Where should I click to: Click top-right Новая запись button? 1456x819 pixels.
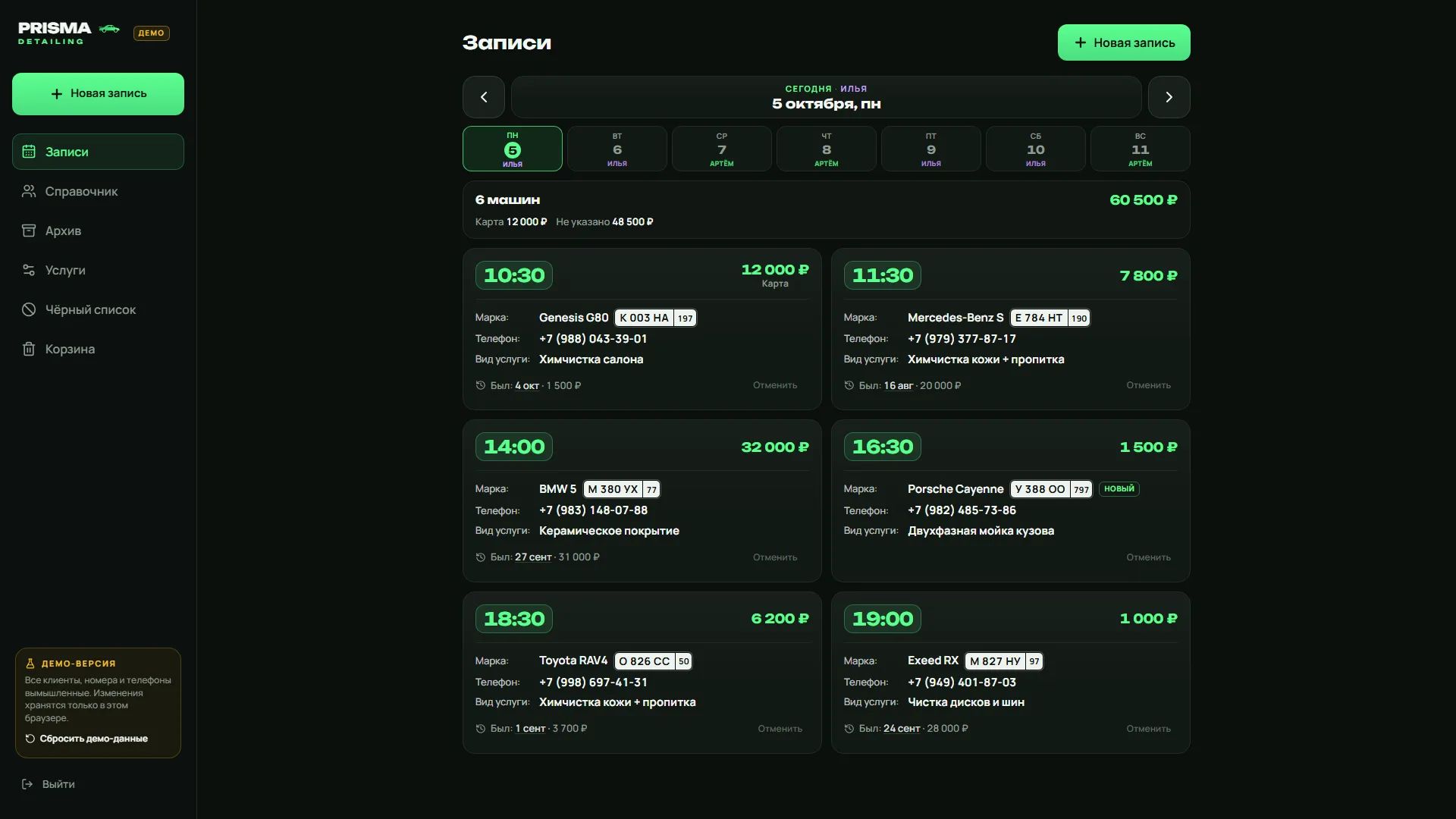coord(1124,42)
